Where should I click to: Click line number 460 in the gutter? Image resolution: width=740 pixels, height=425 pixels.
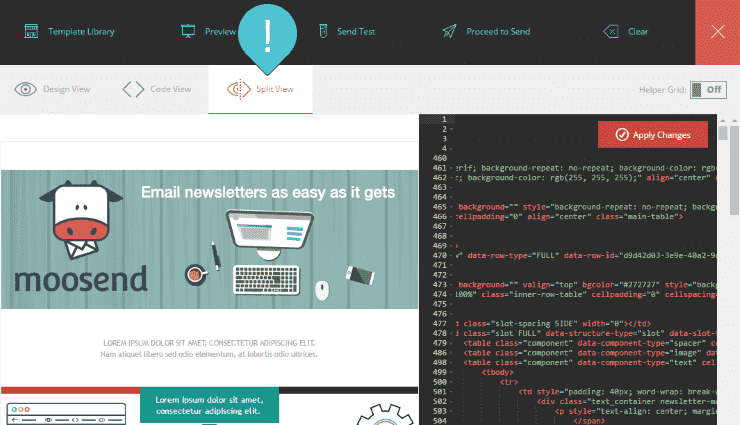[439, 158]
